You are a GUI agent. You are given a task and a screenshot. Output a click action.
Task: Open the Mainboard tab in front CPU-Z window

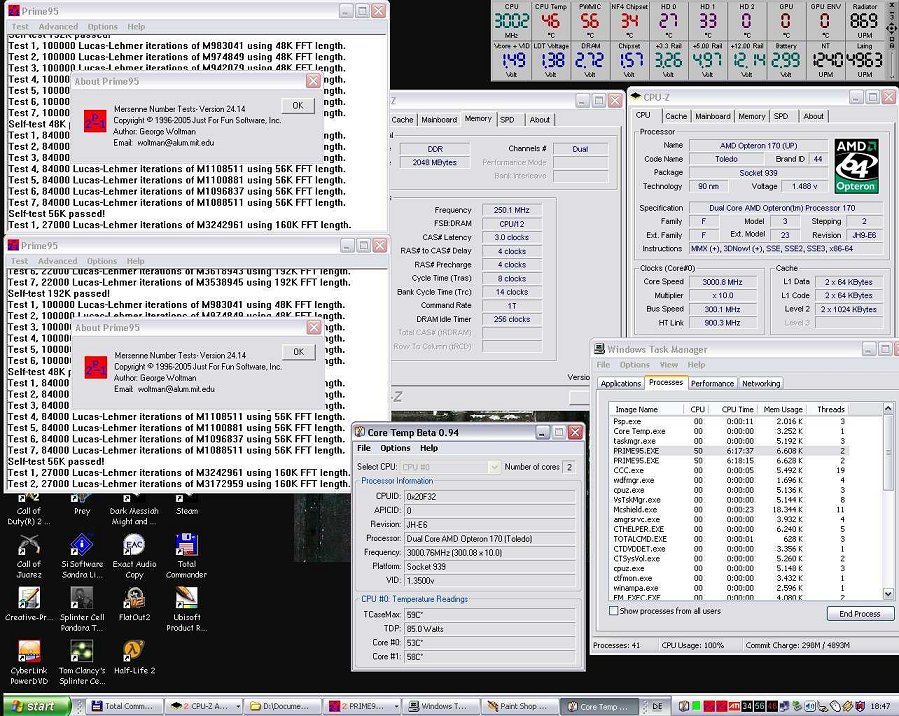tap(713, 116)
